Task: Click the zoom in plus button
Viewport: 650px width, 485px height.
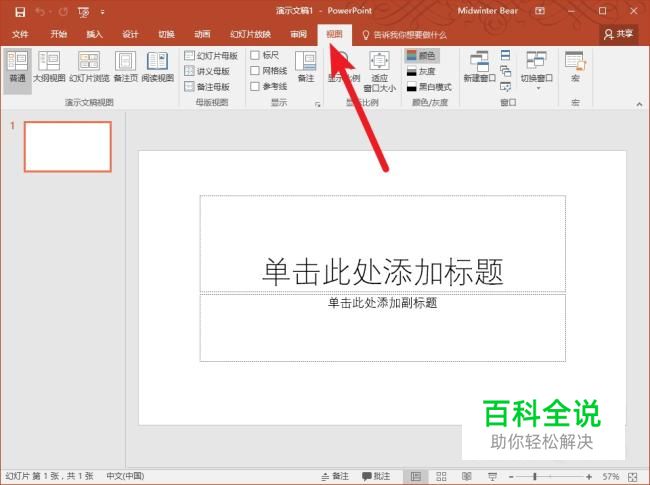Action: tap(589, 477)
